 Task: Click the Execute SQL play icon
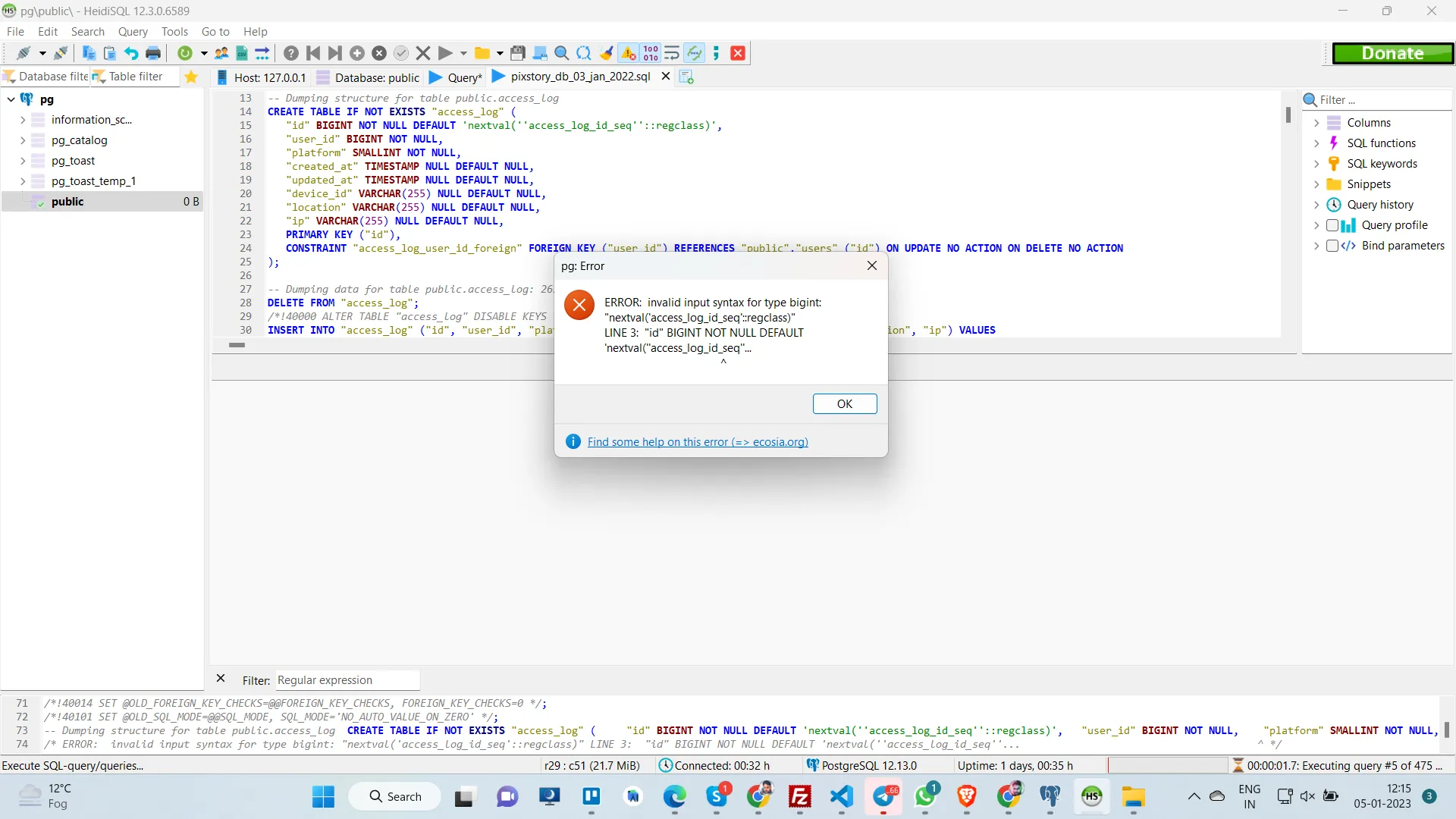point(445,53)
